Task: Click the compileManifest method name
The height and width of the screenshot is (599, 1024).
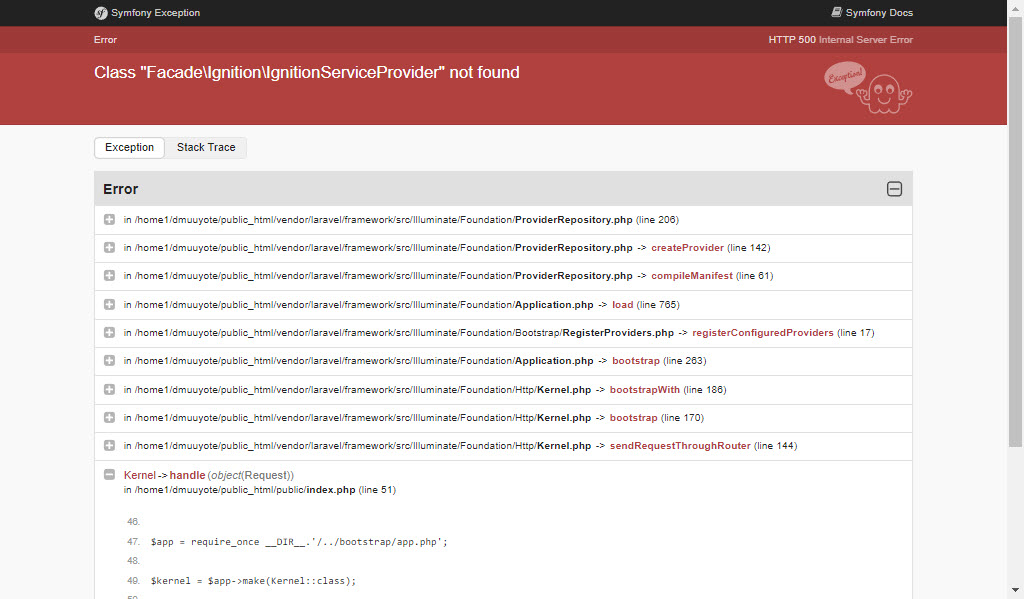Action: (x=692, y=276)
